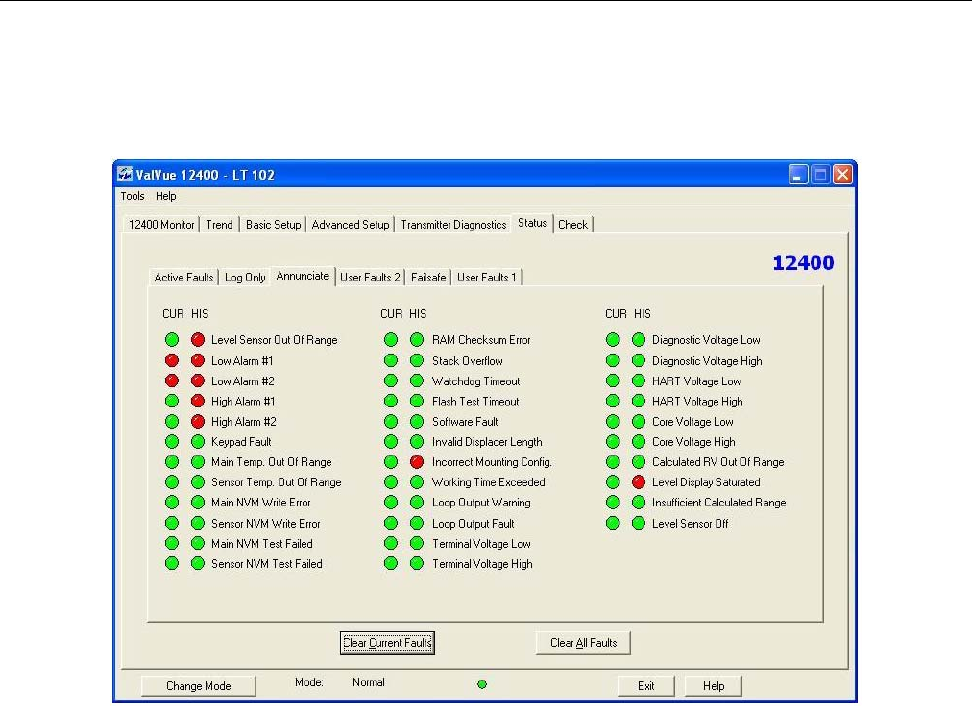Switch to the Trend tab
Viewport: 972px width, 706px height.
click(219, 224)
